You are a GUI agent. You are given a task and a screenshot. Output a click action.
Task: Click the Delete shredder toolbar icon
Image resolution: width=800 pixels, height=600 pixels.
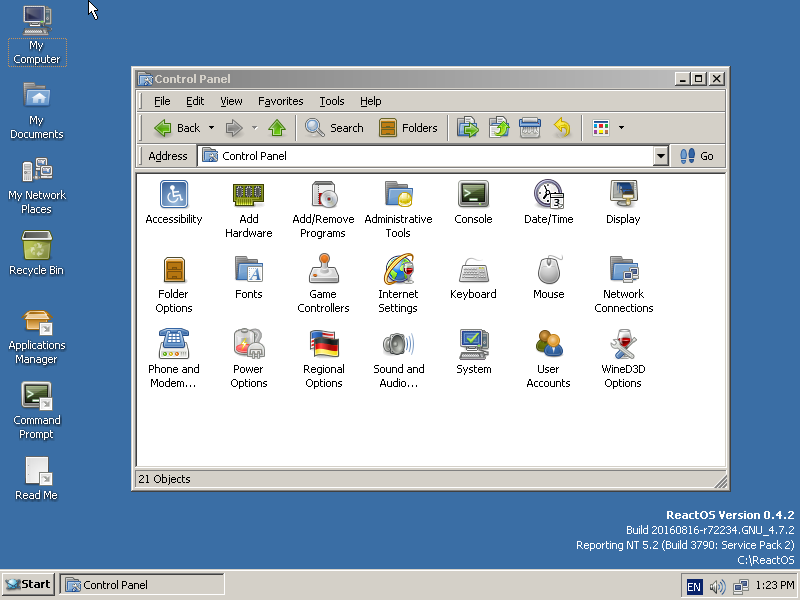coord(530,128)
